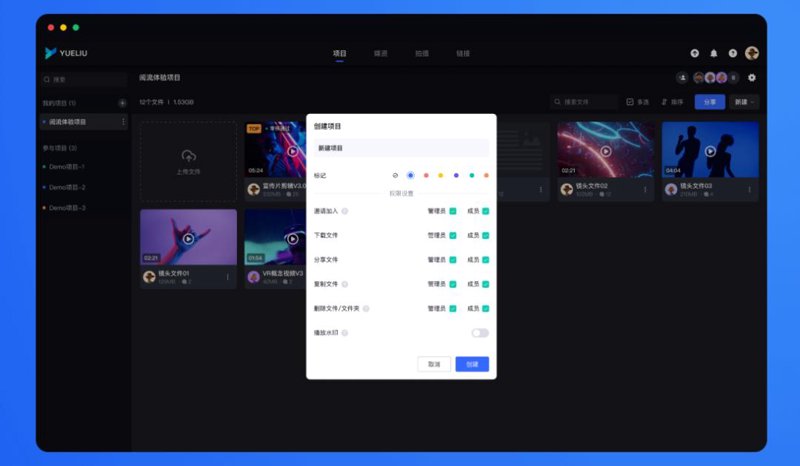Viewport: 800px width, 466px height.
Task: Click the sidebar search box
Action: click(84, 80)
